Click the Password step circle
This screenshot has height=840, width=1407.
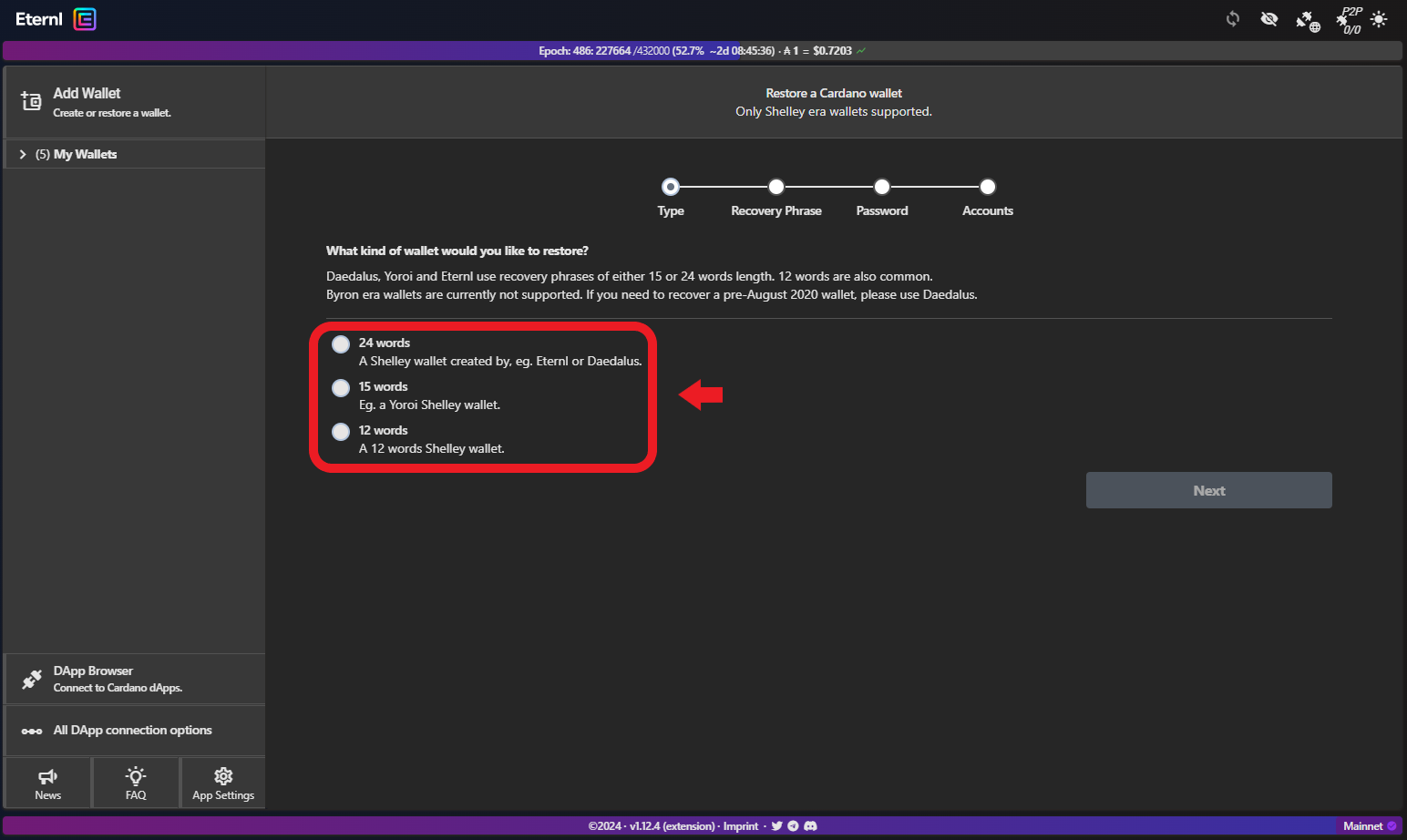click(882, 187)
